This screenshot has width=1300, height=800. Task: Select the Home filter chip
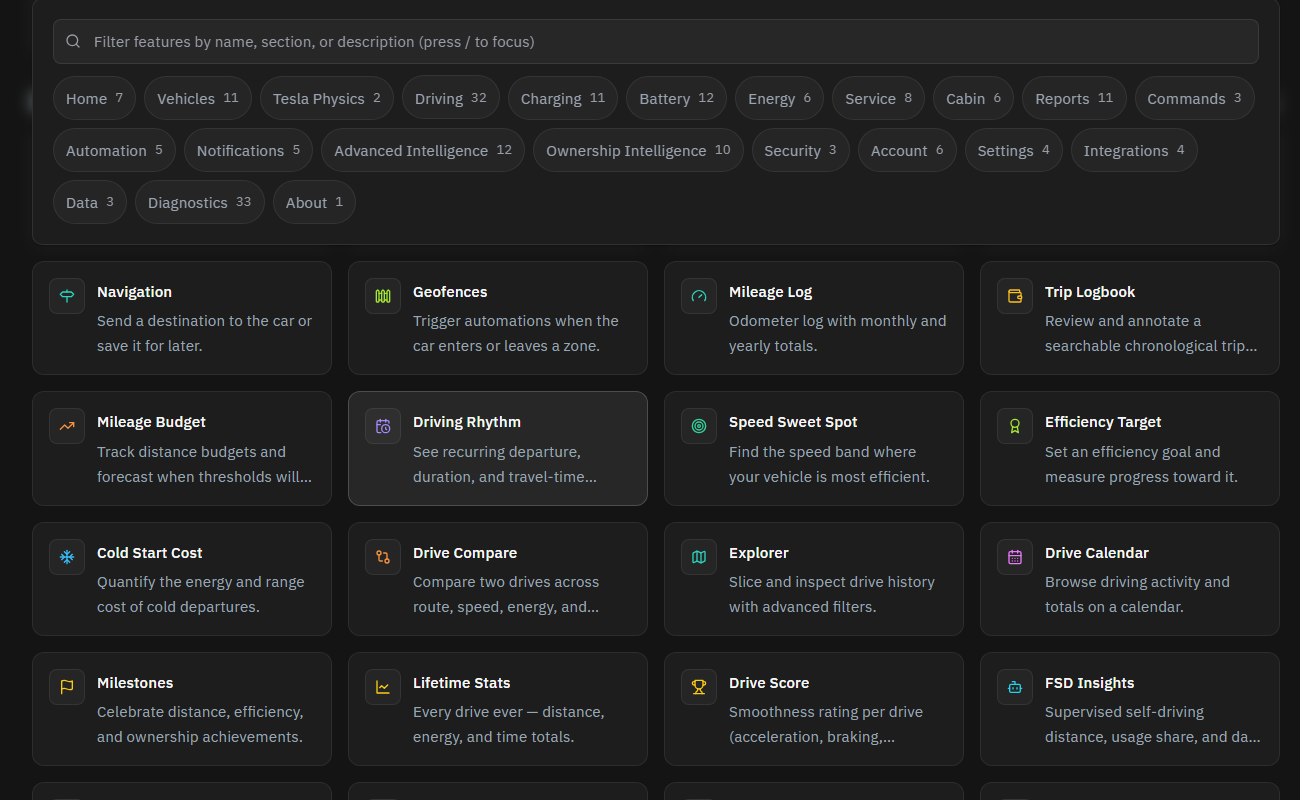[94, 98]
